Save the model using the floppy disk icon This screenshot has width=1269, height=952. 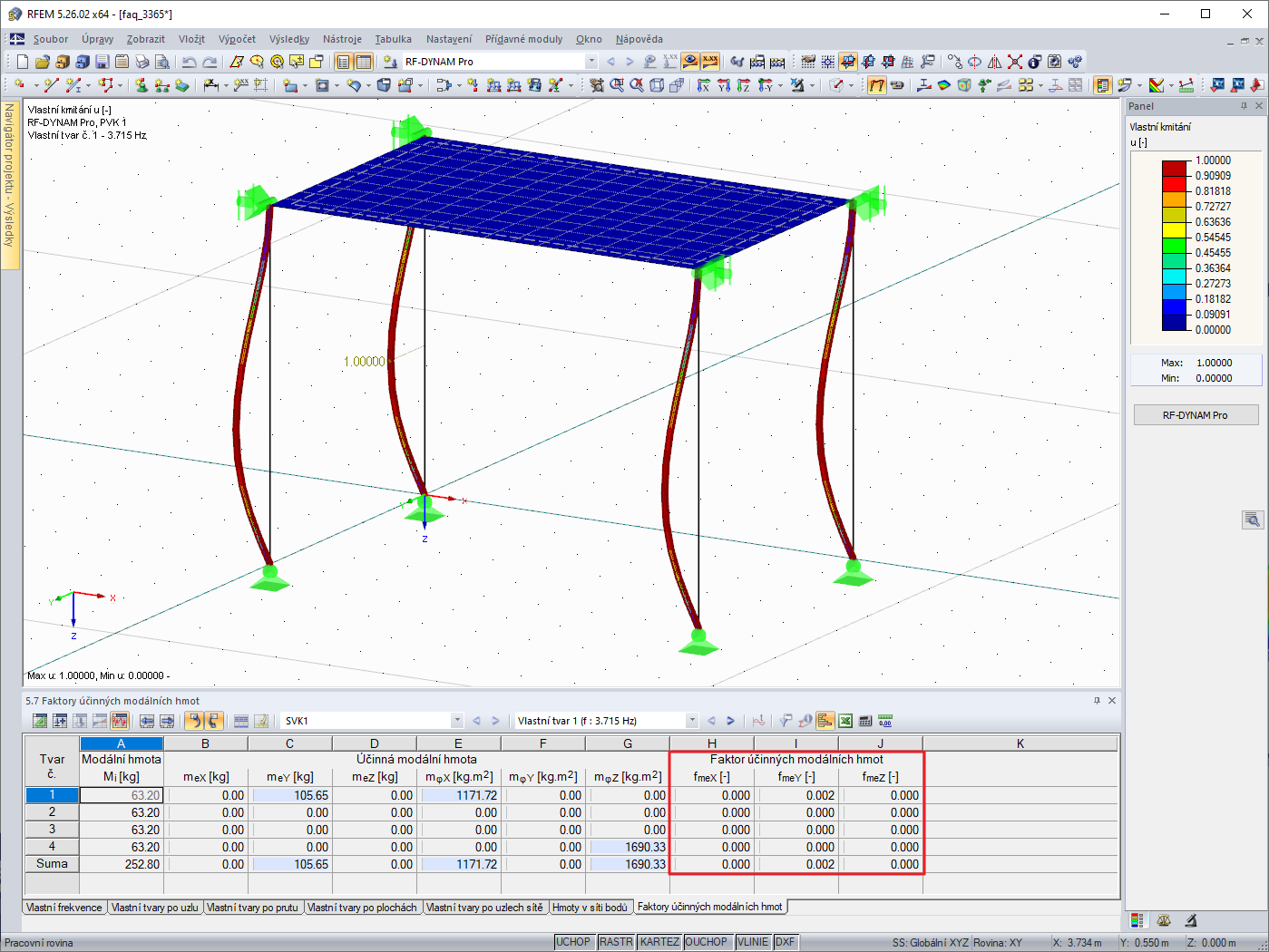coord(102,62)
